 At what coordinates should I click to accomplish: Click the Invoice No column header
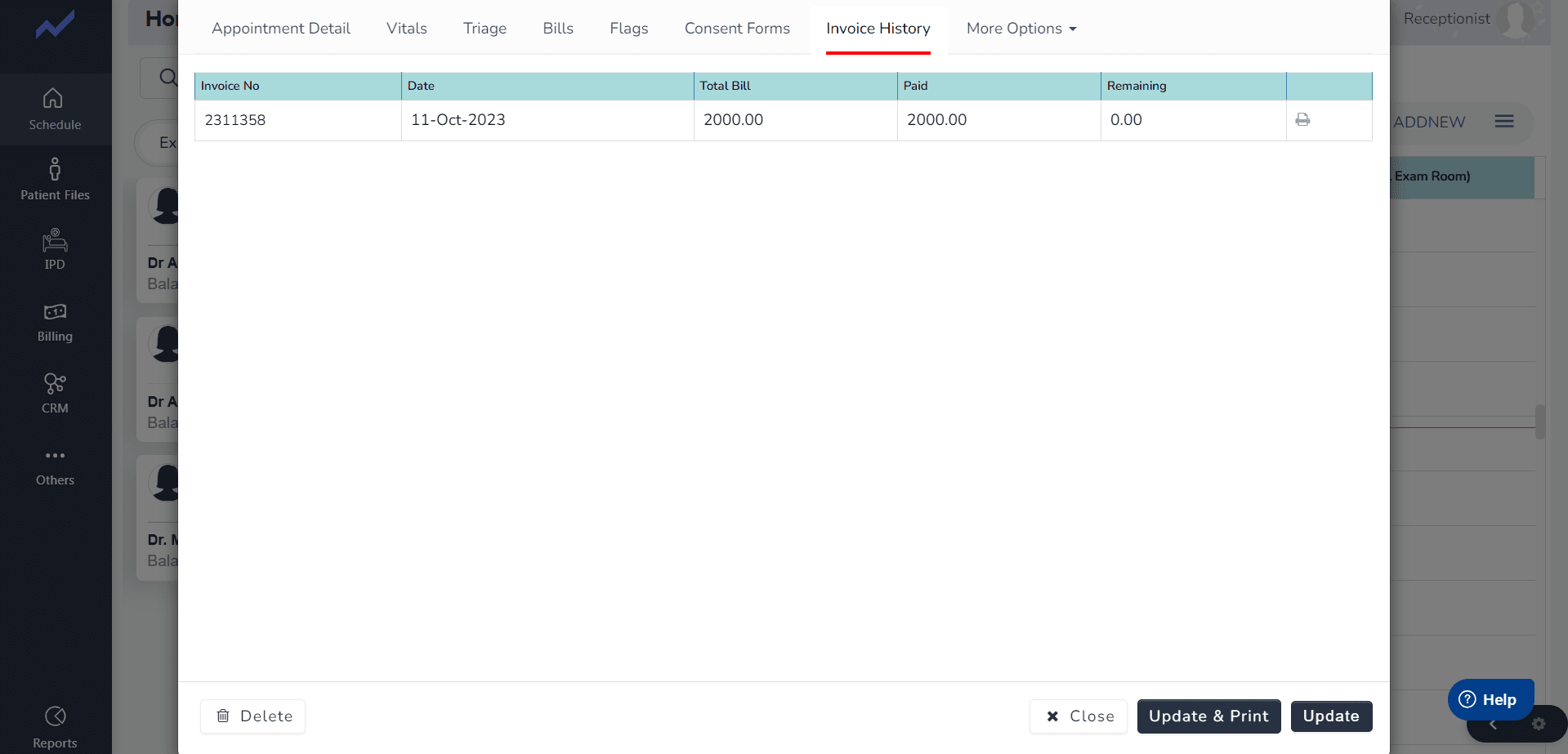[x=298, y=86]
